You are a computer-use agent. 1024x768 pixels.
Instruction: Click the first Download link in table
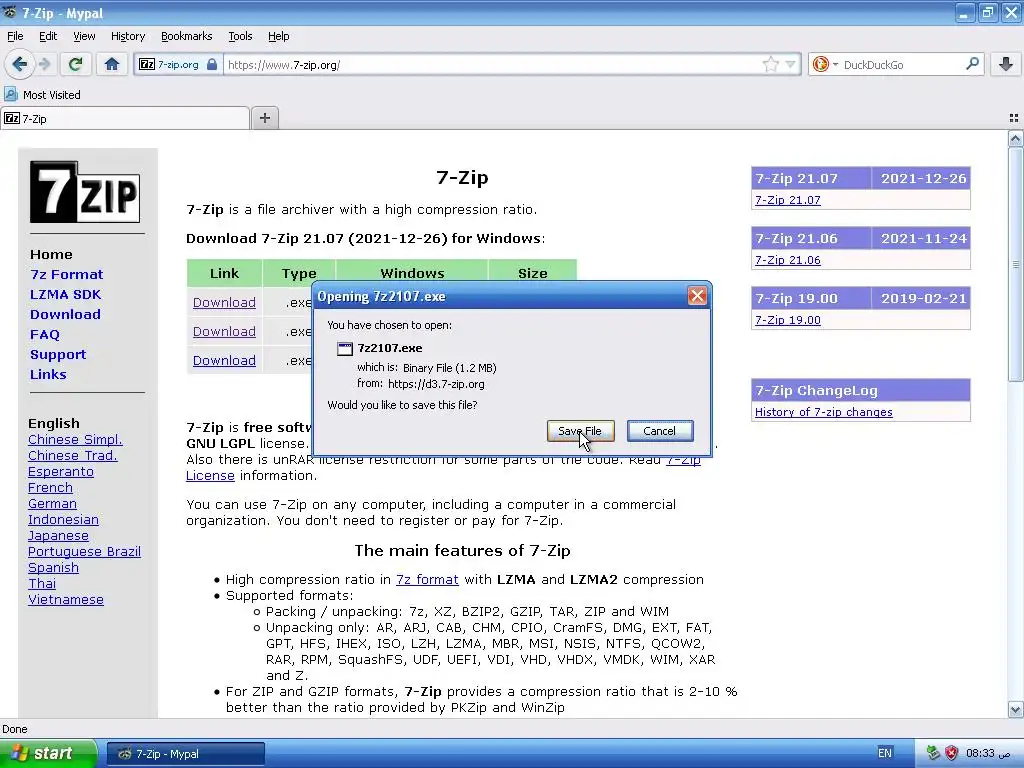click(224, 302)
